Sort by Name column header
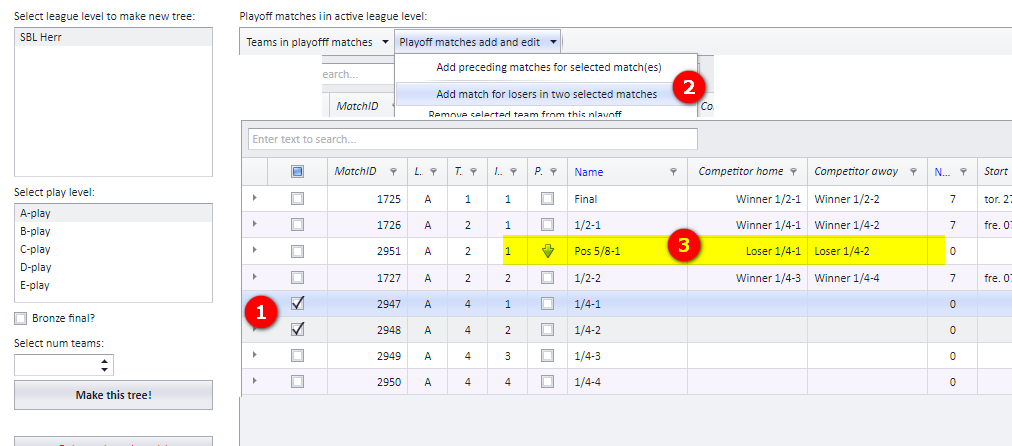 click(589, 172)
